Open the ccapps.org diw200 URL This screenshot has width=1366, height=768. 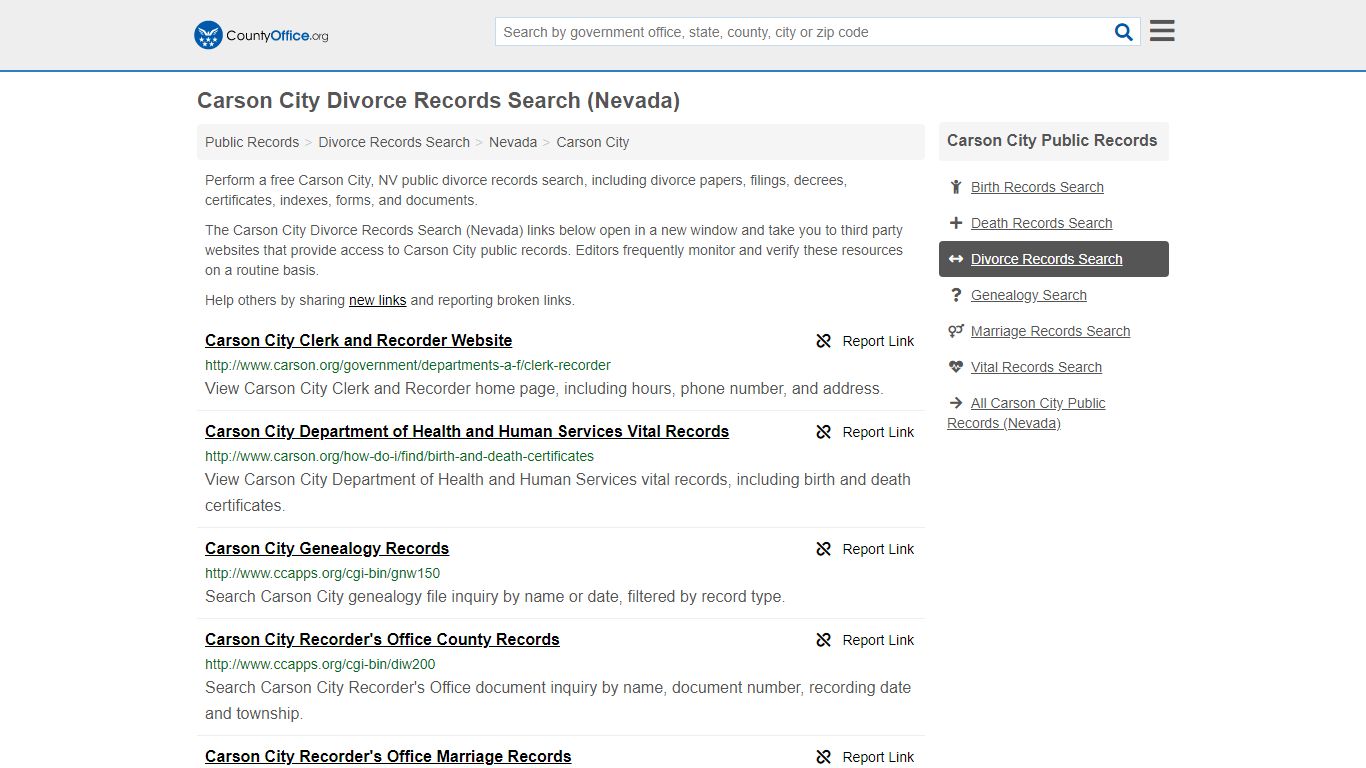pos(320,664)
